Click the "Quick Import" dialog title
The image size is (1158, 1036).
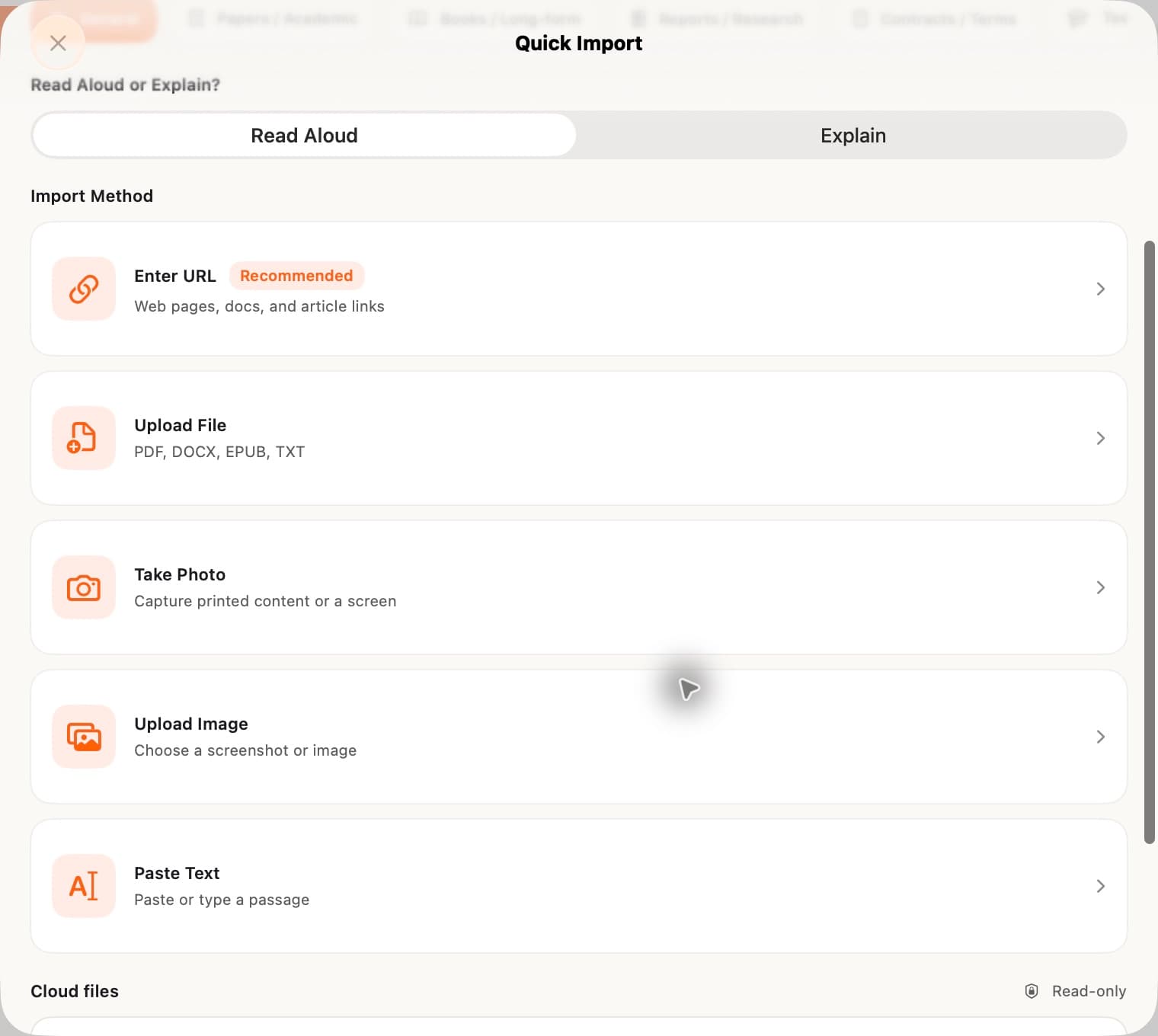(x=579, y=43)
